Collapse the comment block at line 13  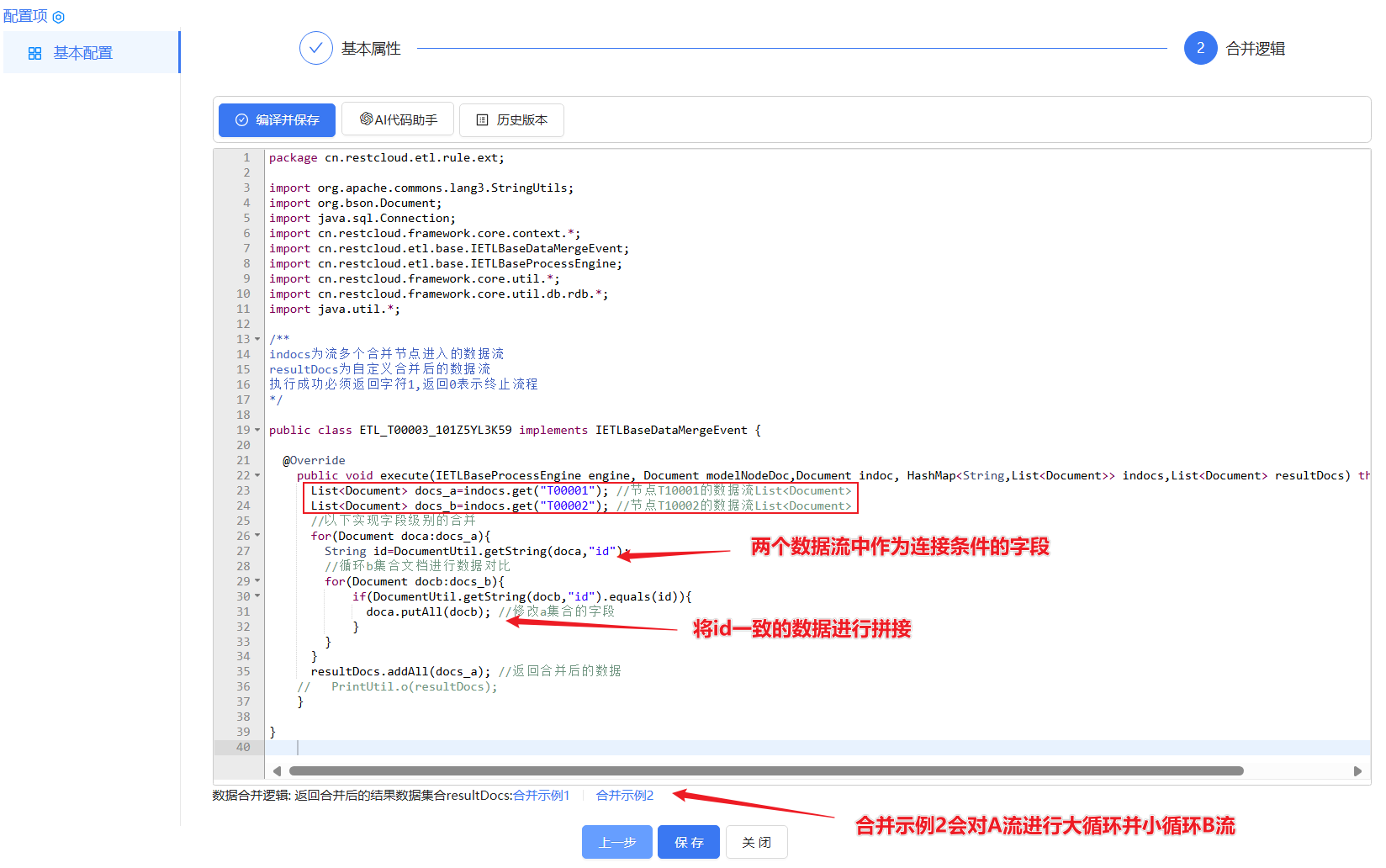pos(257,340)
